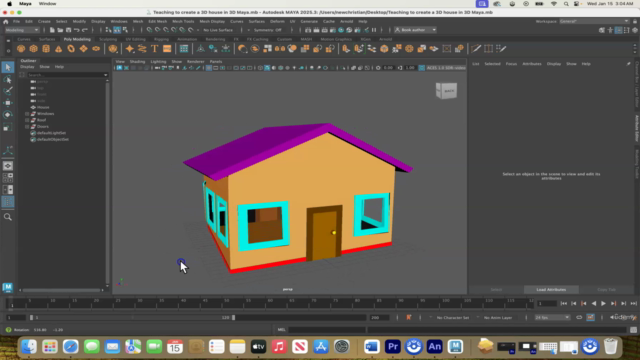Toggle Symmetry: Off setting
640x360 pixels.
[x=267, y=30]
